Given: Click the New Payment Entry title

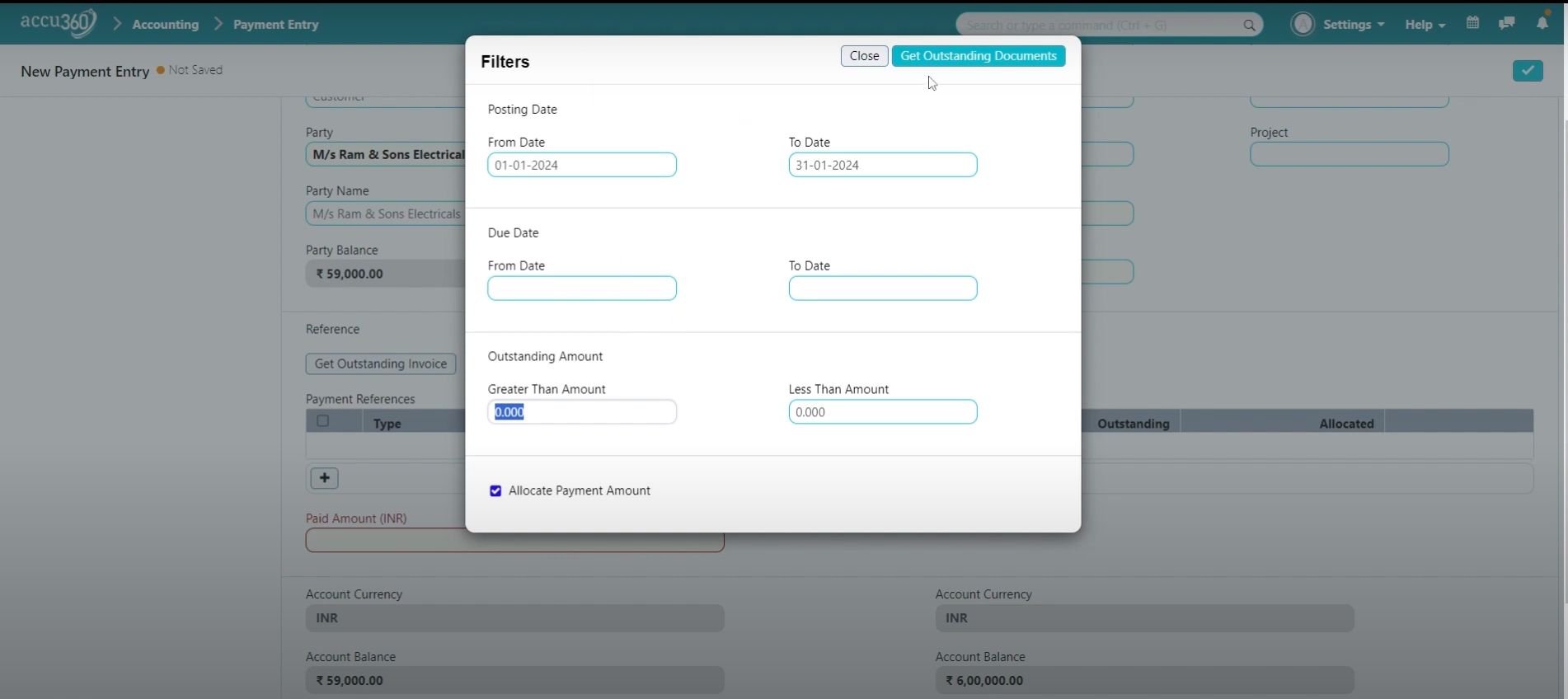Looking at the screenshot, I should 85,72.
